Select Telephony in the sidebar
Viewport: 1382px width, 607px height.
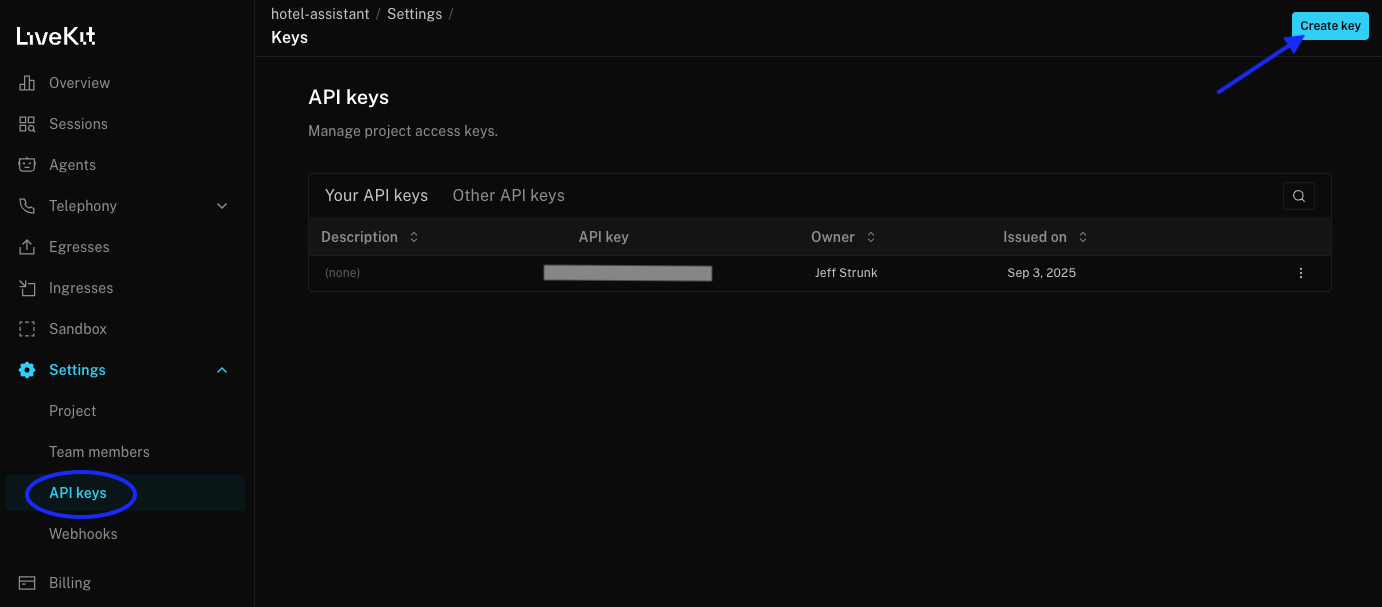[x=83, y=206]
